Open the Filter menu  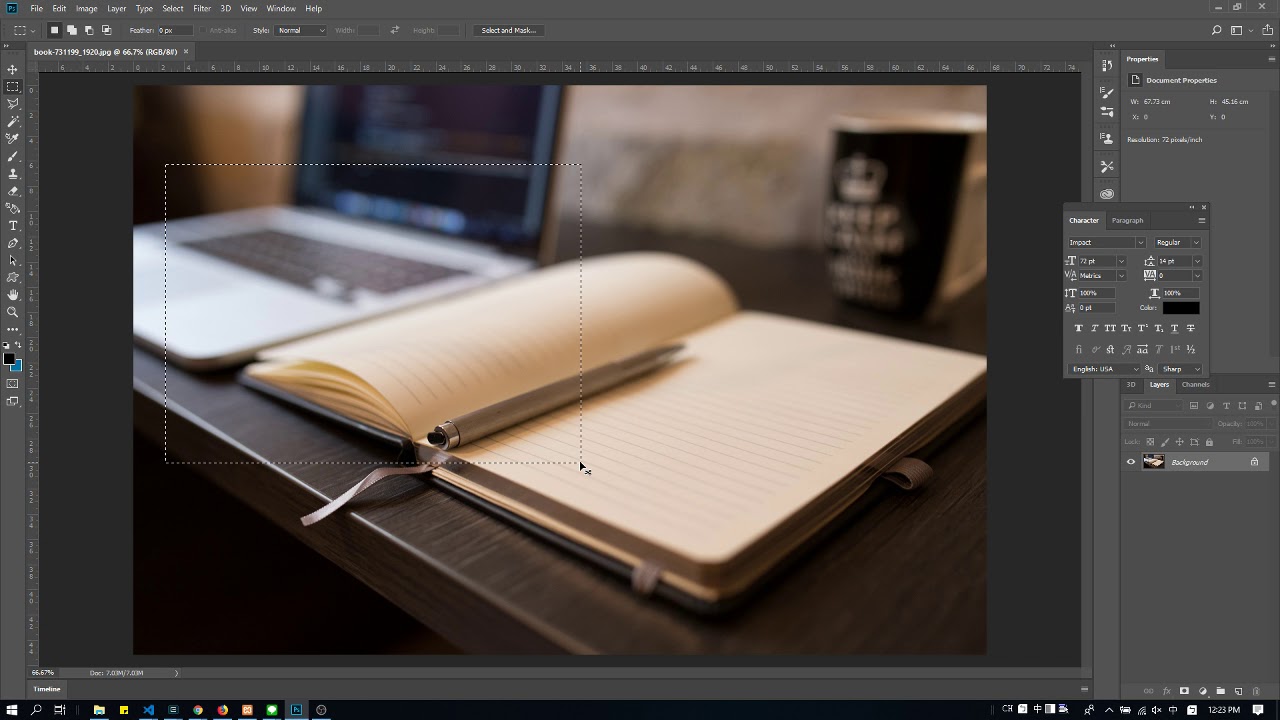click(x=202, y=8)
